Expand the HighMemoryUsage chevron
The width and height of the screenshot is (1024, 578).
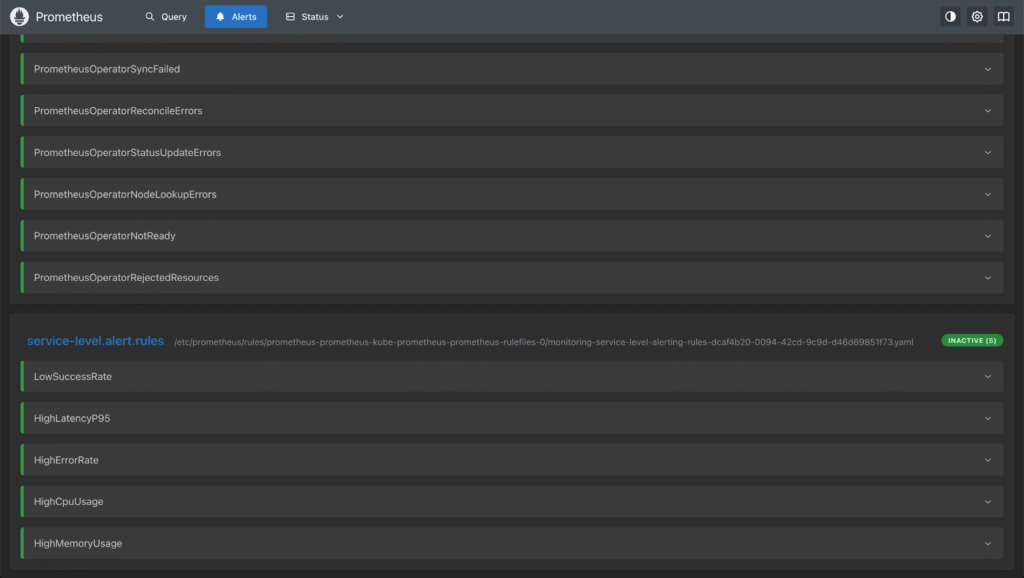987,544
